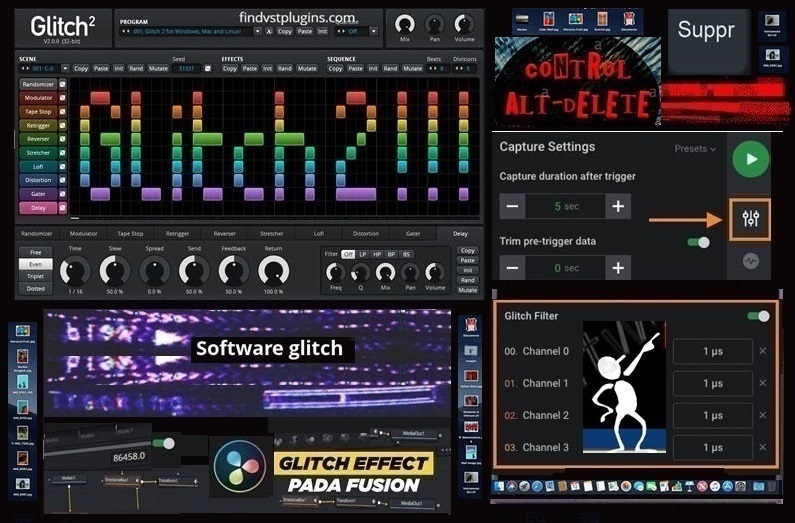Viewport: 795px width, 523px height.
Task: Open the Off dropdown in Program bar
Action: (374, 31)
